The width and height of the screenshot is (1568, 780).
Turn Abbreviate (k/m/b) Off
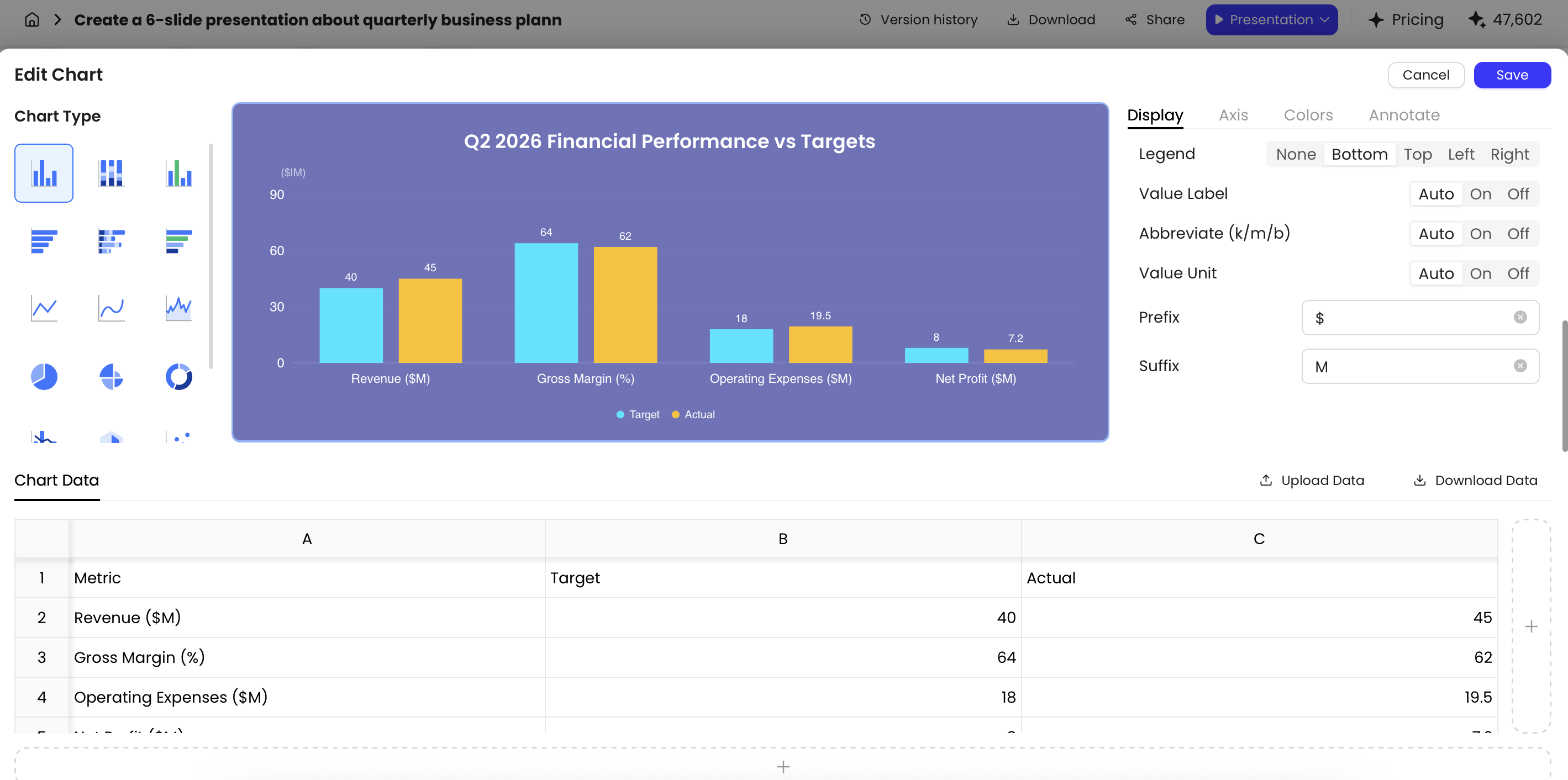point(1518,234)
